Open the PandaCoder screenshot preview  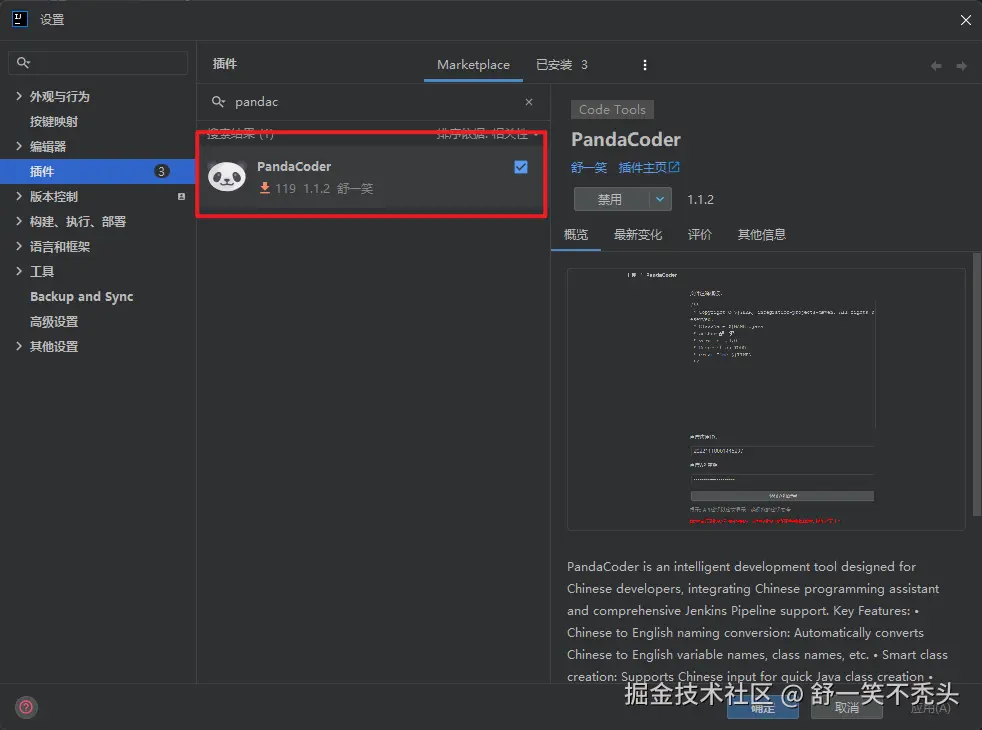coord(766,399)
